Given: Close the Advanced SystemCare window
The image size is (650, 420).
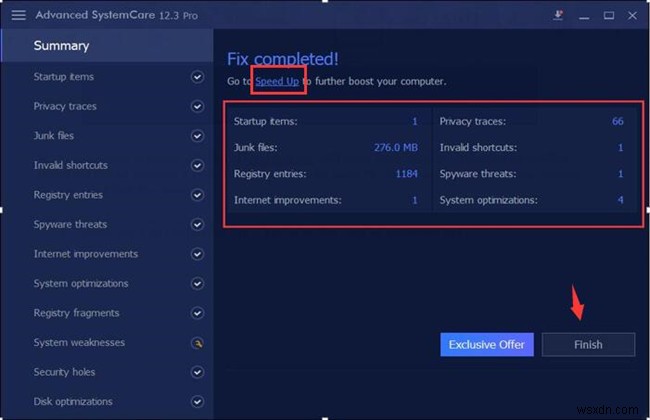Looking at the screenshot, I should 632,16.
